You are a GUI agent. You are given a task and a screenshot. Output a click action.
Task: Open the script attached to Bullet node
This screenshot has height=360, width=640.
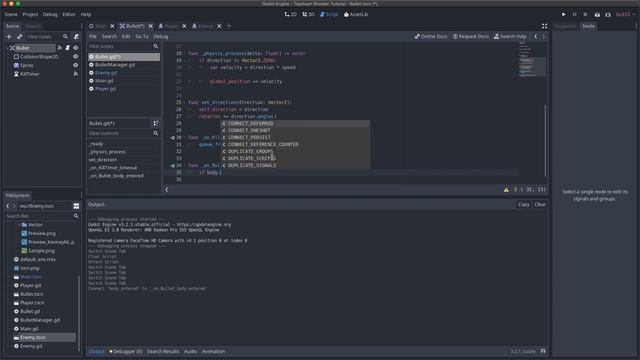pos(67,48)
